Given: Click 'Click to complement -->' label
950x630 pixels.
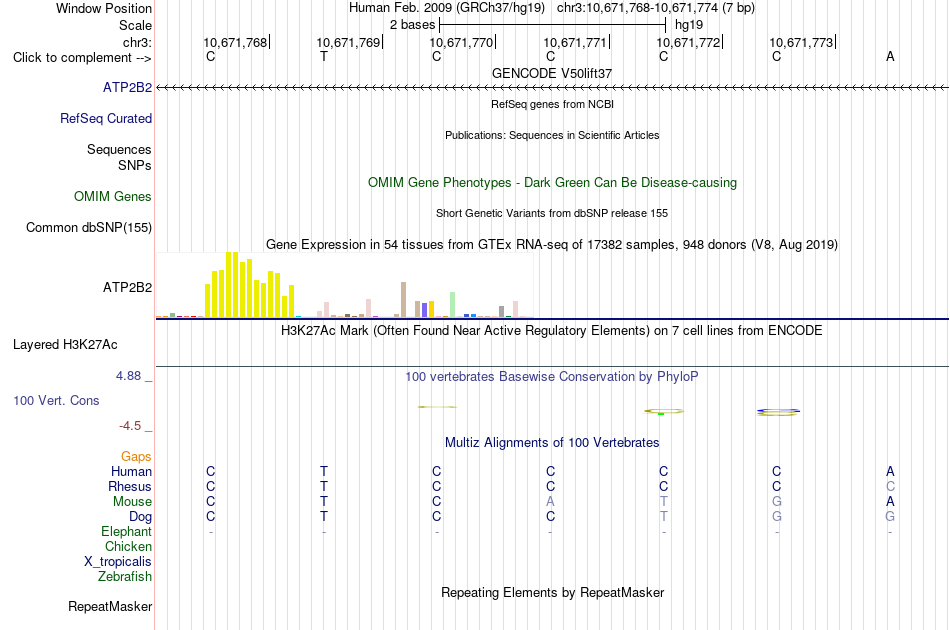Looking at the screenshot, I should coord(82,58).
